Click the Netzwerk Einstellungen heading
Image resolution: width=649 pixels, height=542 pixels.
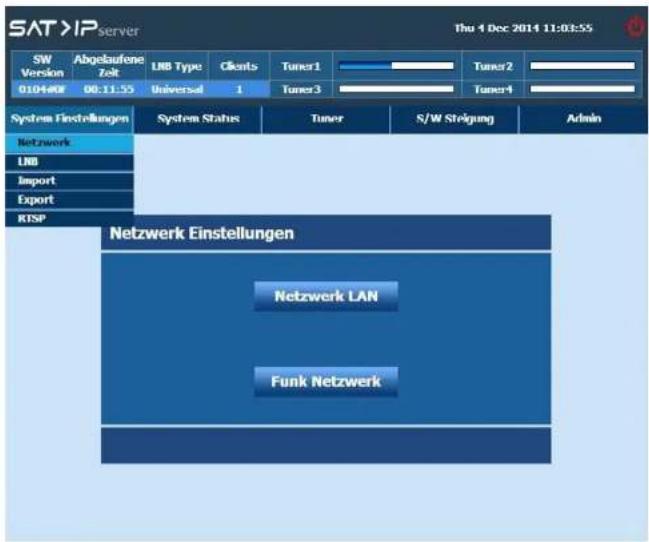click(202, 233)
